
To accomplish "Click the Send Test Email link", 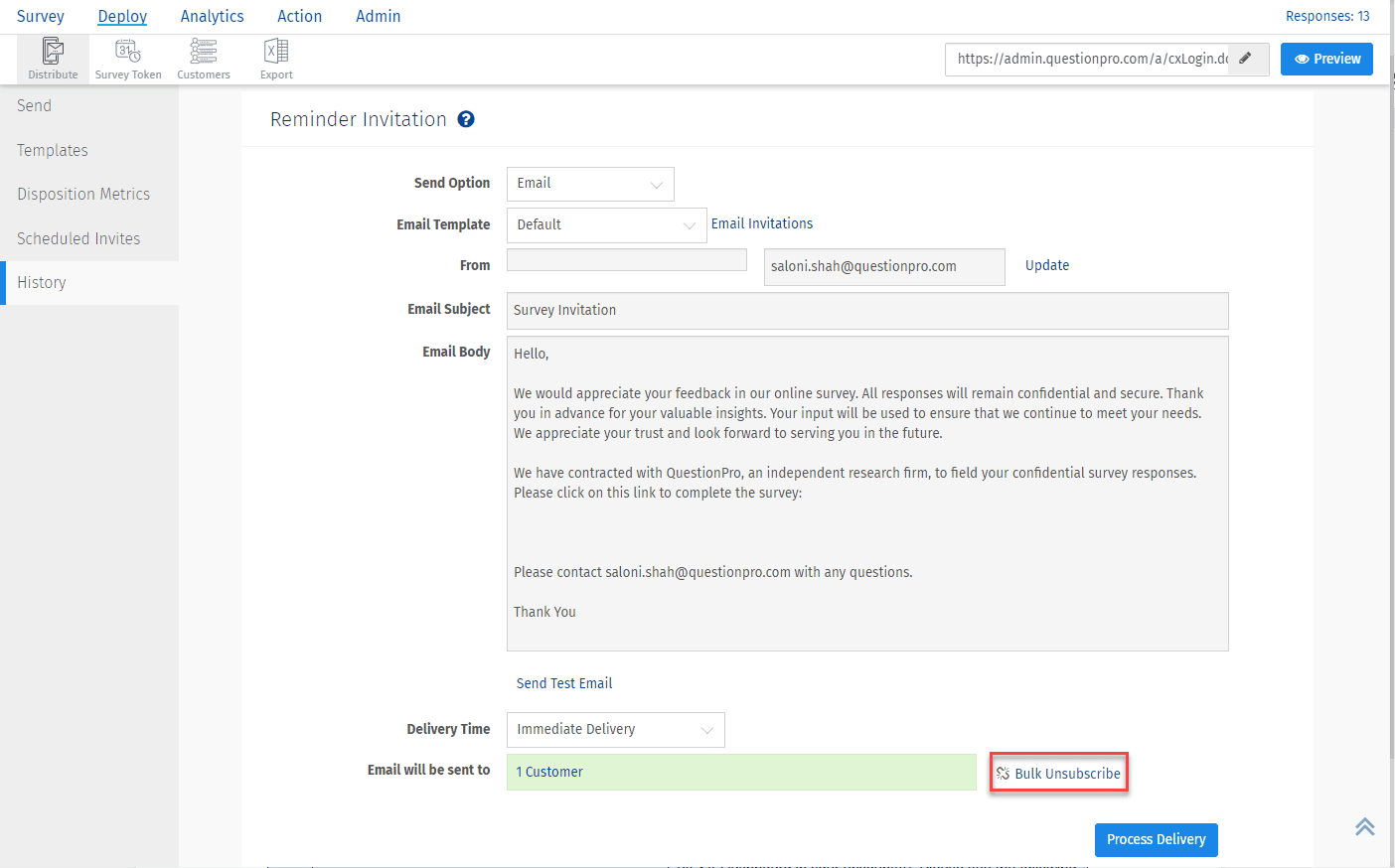I will pos(563,683).
